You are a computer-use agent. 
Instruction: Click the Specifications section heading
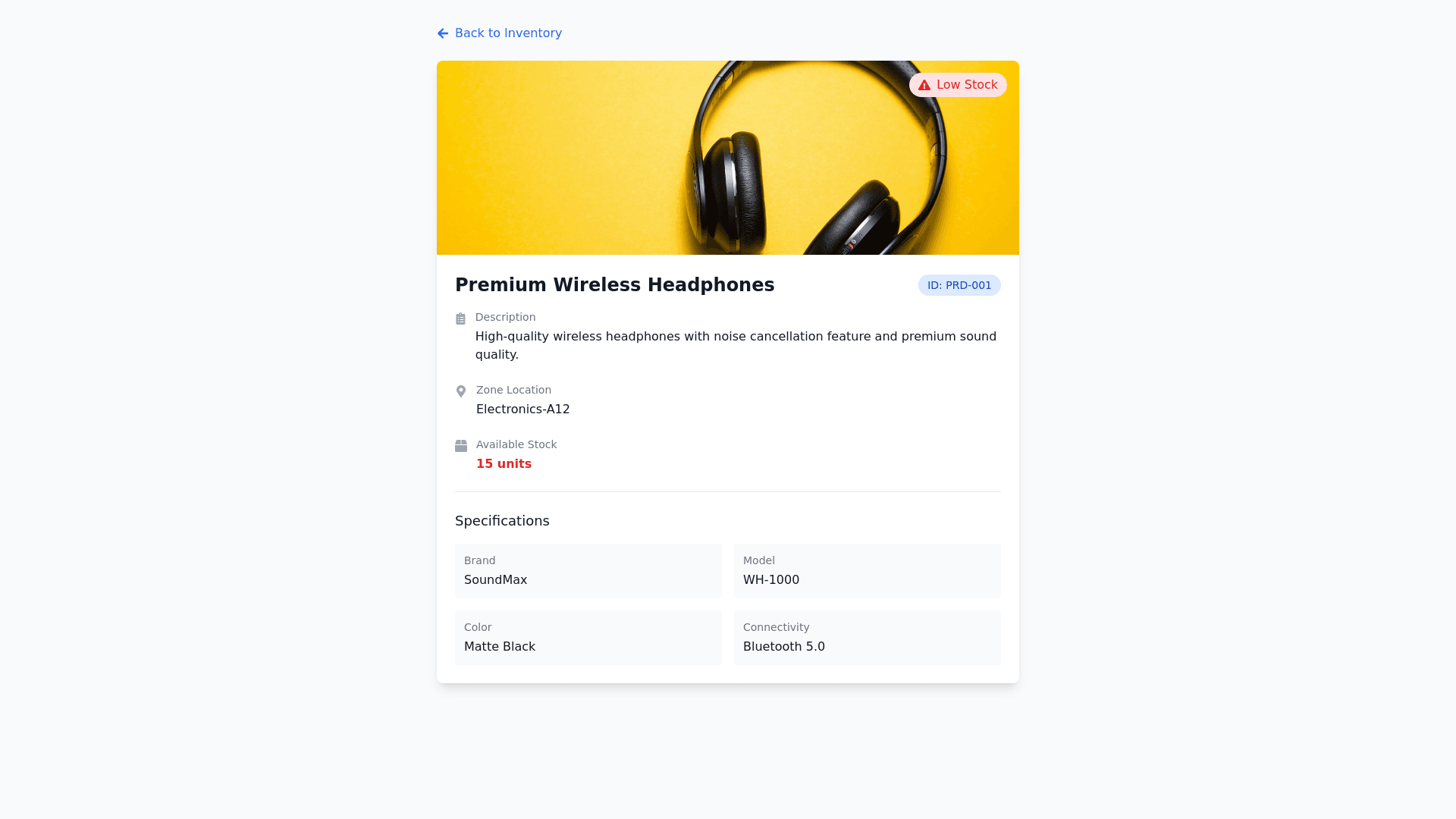(502, 521)
